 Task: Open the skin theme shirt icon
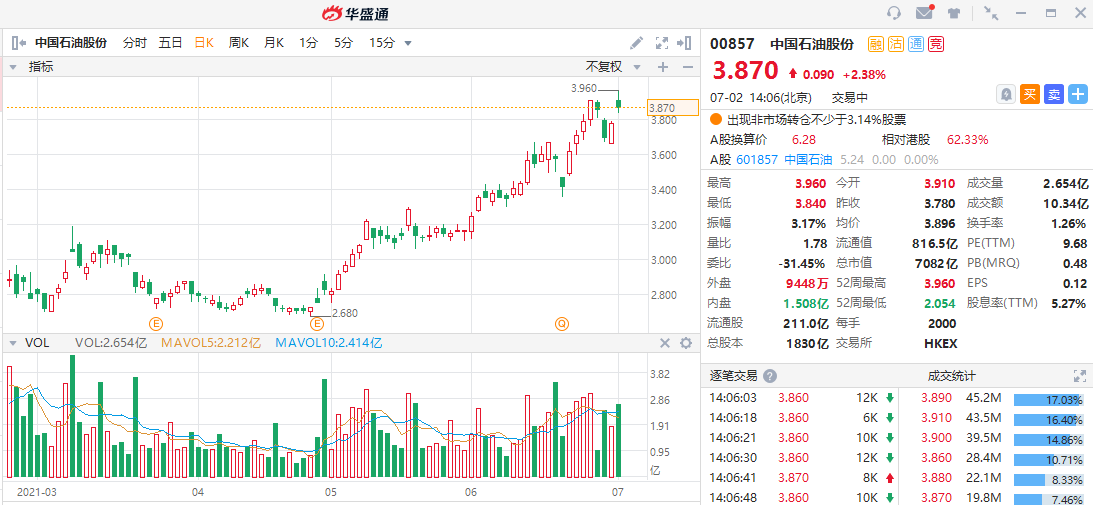[x=955, y=13]
